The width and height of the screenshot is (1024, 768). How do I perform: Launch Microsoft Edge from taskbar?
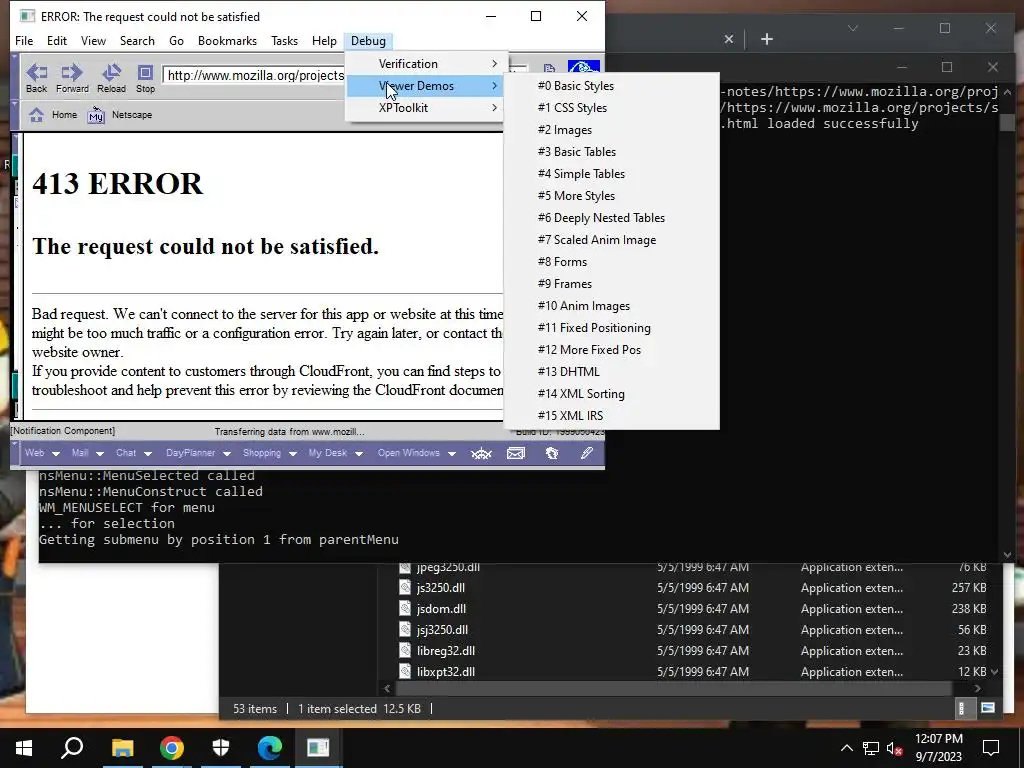pyautogui.click(x=269, y=748)
